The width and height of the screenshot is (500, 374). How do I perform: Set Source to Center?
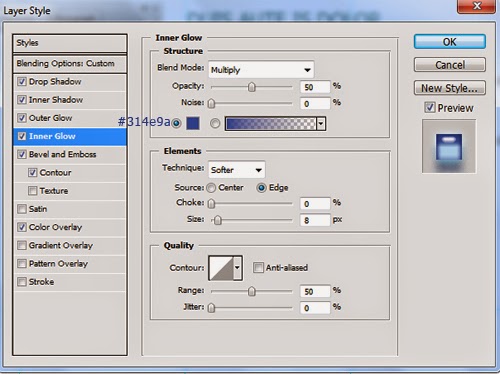click(211, 188)
